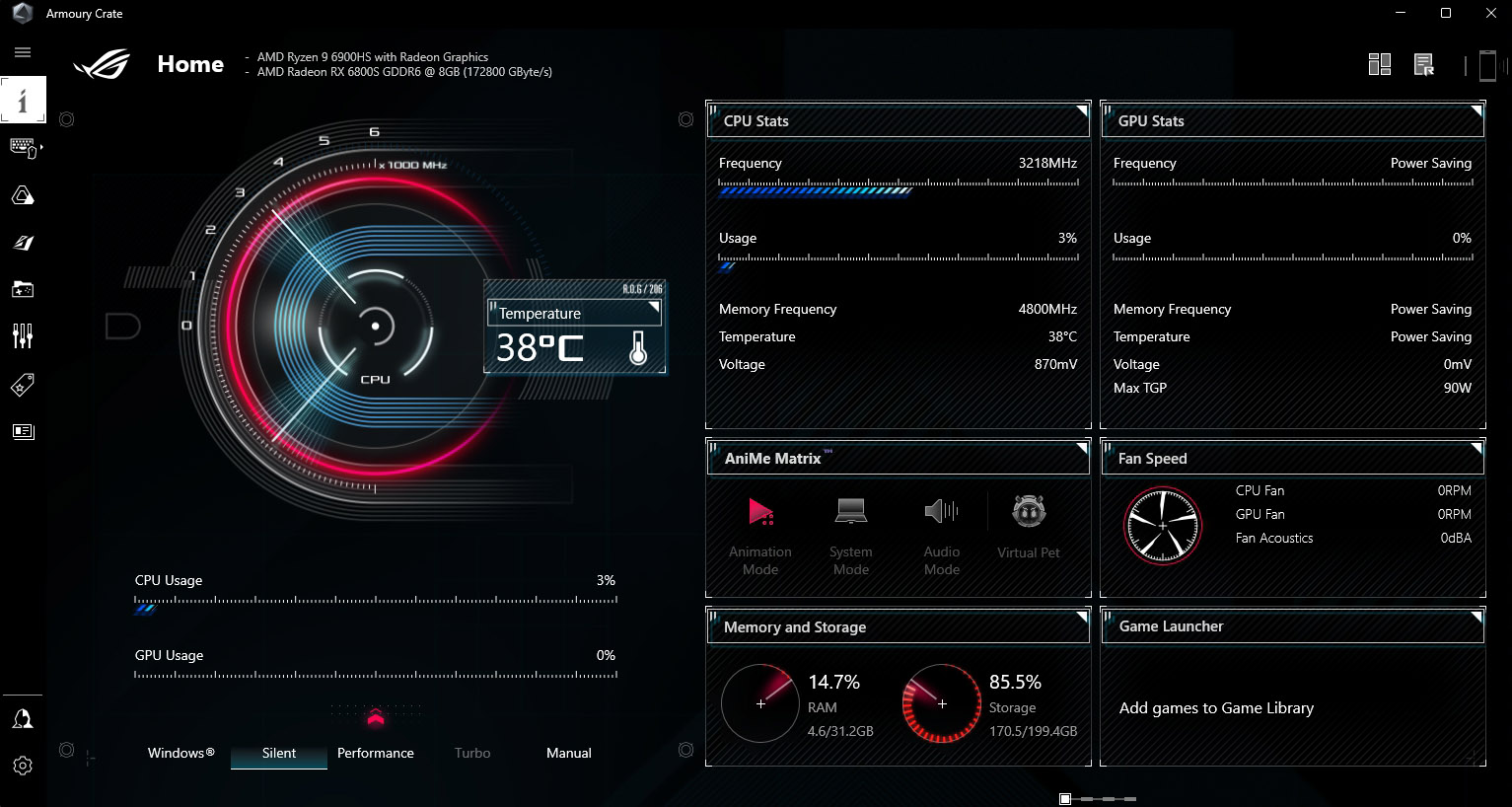Image resolution: width=1512 pixels, height=807 pixels.
Task: Click the 170.5/199.4GB storage amount
Action: pyautogui.click(x=1033, y=731)
